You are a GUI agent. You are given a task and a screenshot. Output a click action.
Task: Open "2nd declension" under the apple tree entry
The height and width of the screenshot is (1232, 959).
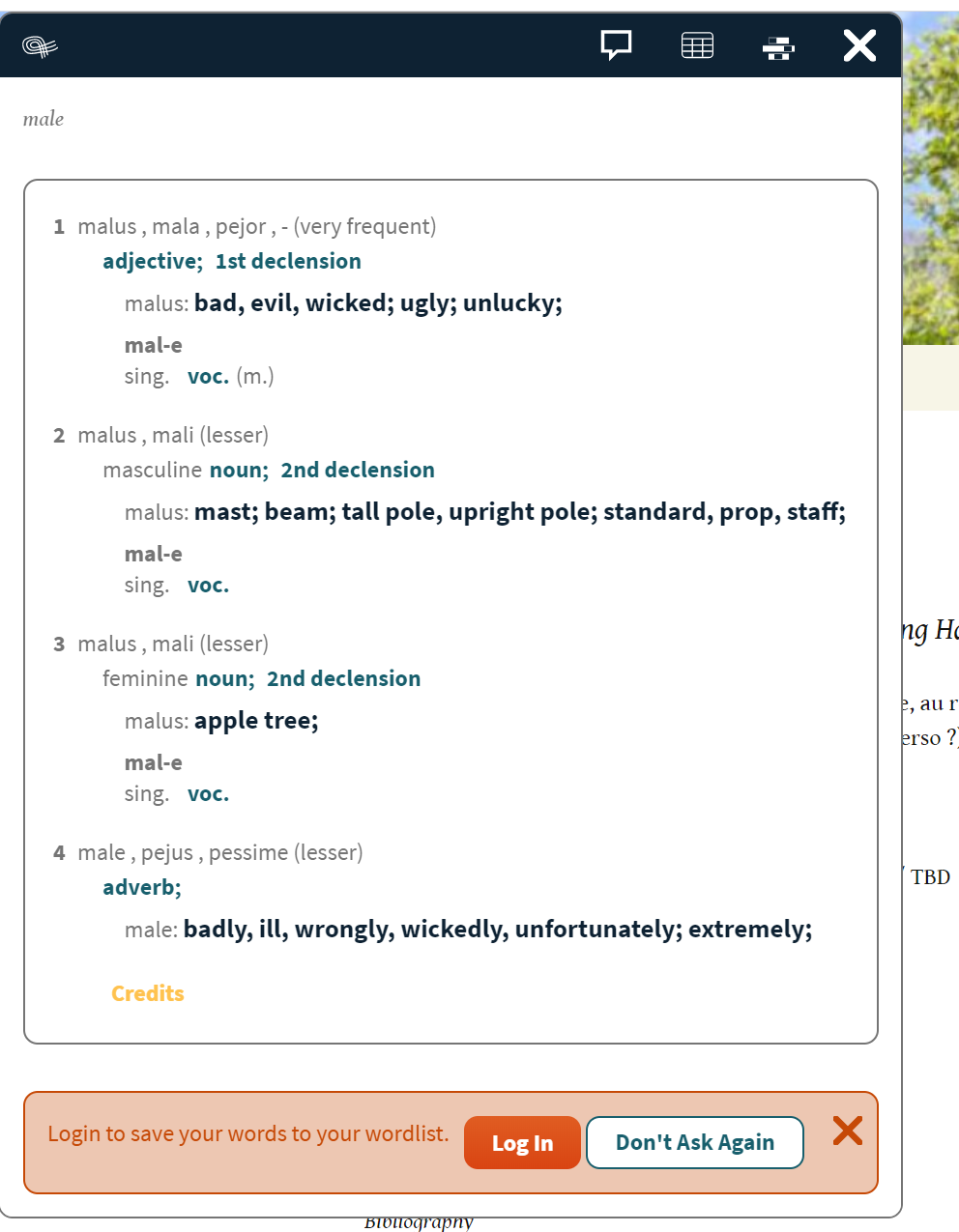(343, 678)
